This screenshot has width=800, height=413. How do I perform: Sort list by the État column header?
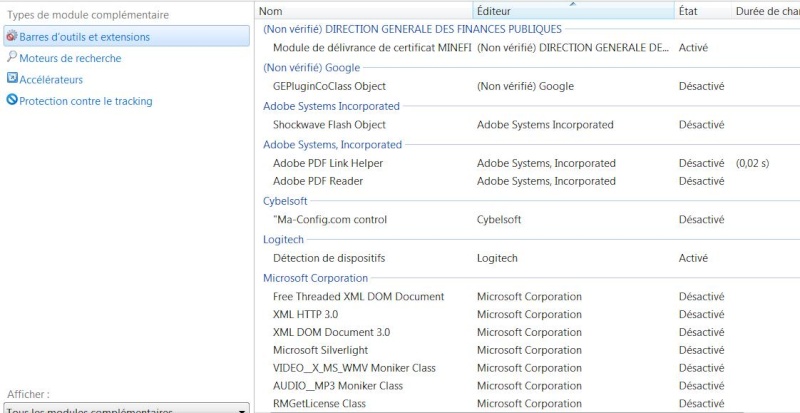pyautogui.click(x=703, y=11)
